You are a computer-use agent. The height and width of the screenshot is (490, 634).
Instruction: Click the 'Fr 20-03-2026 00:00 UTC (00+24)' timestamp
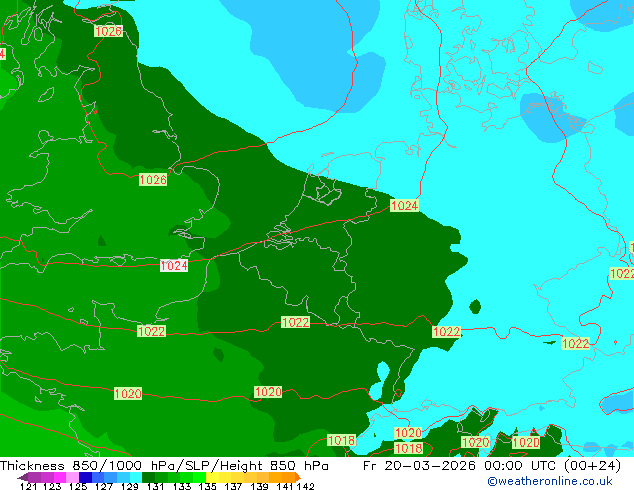pos(492,466)
